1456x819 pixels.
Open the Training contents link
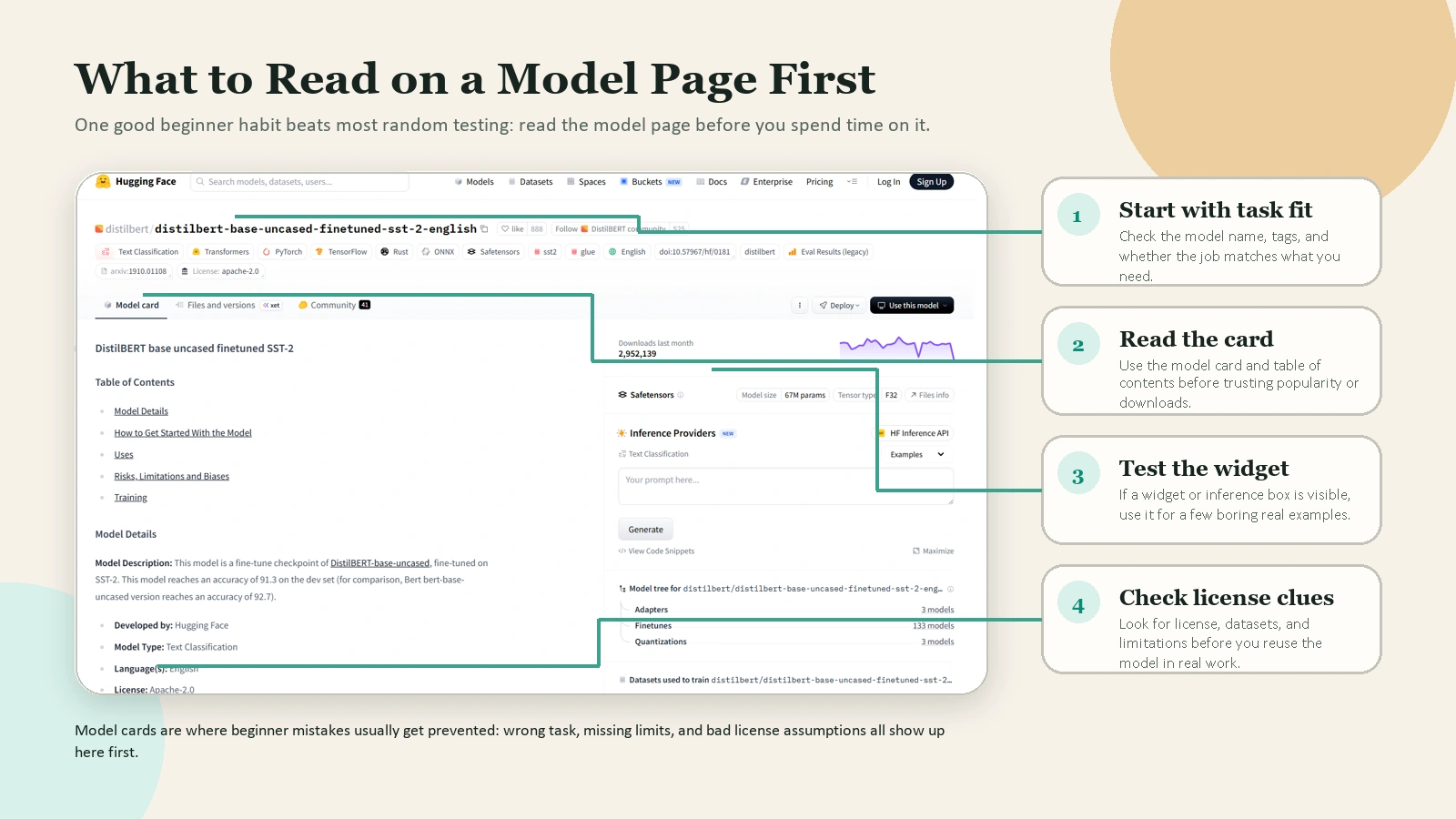tap(130, 498)
